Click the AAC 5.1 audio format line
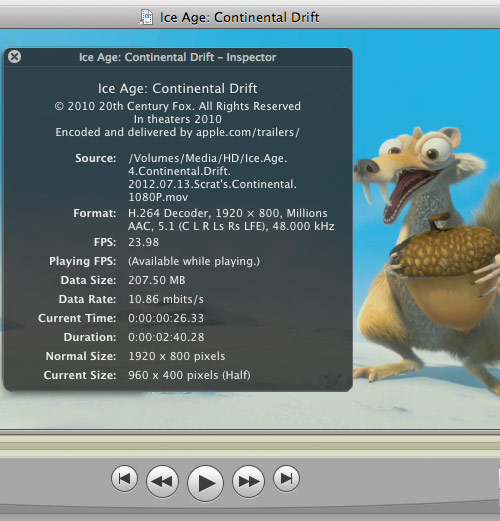The height and width of the screenshot is (521, 500). pyautogui.click(x=231, y=226)
